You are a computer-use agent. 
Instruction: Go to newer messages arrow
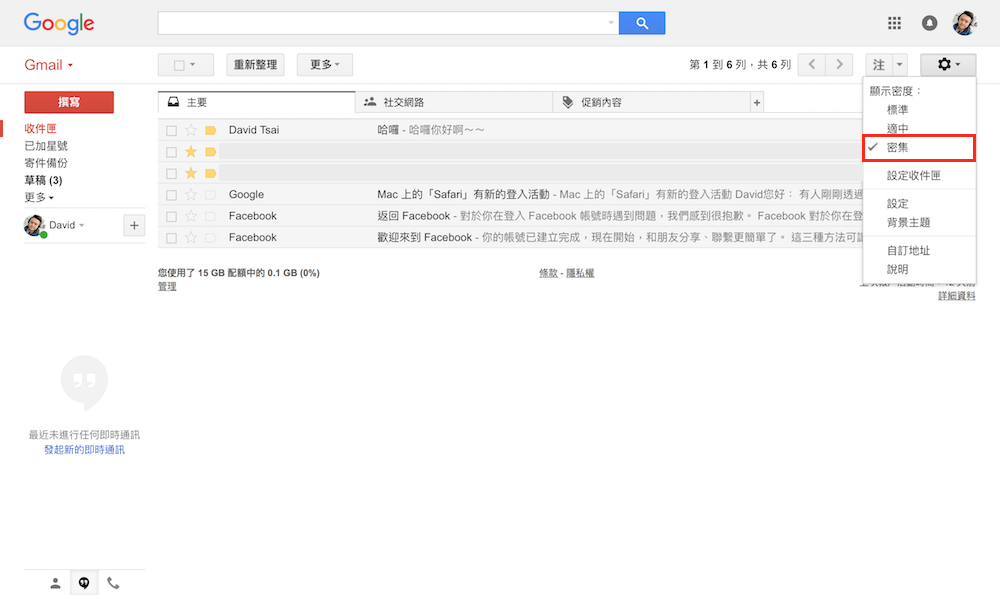point(812,65)
